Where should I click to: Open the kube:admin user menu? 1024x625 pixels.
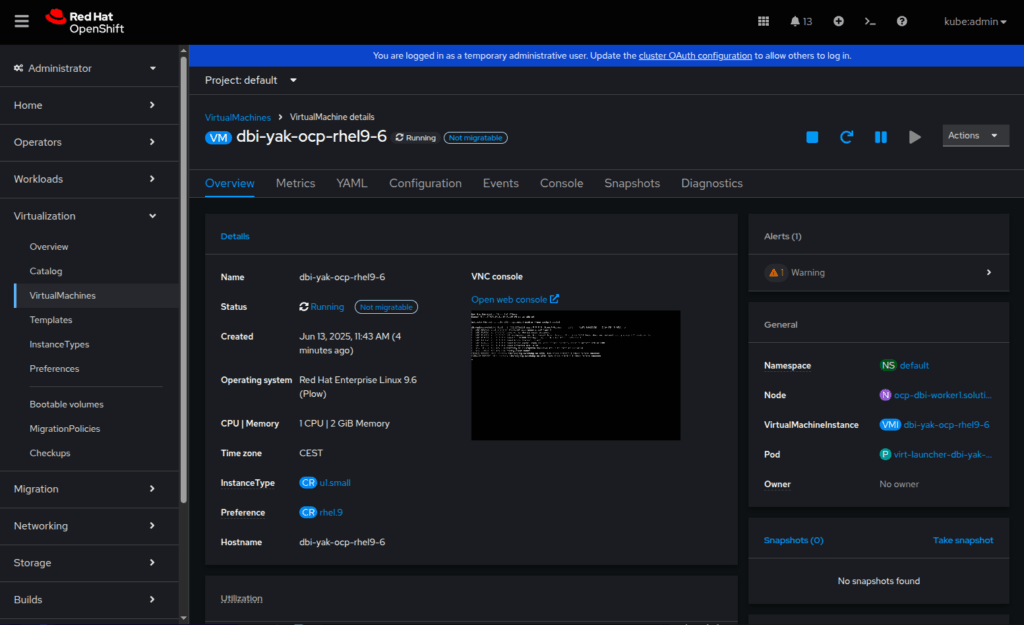coord(975,22)
